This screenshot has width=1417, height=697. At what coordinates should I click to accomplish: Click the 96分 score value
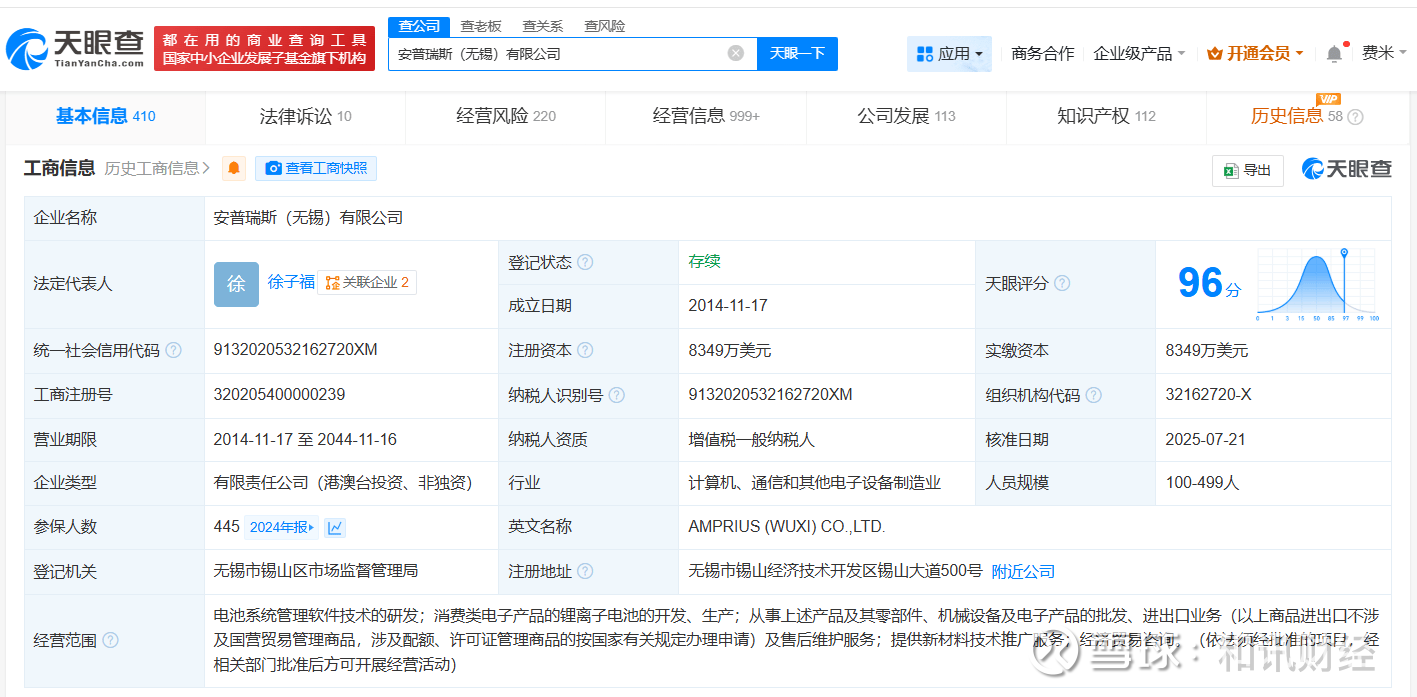pos(1208,284)
